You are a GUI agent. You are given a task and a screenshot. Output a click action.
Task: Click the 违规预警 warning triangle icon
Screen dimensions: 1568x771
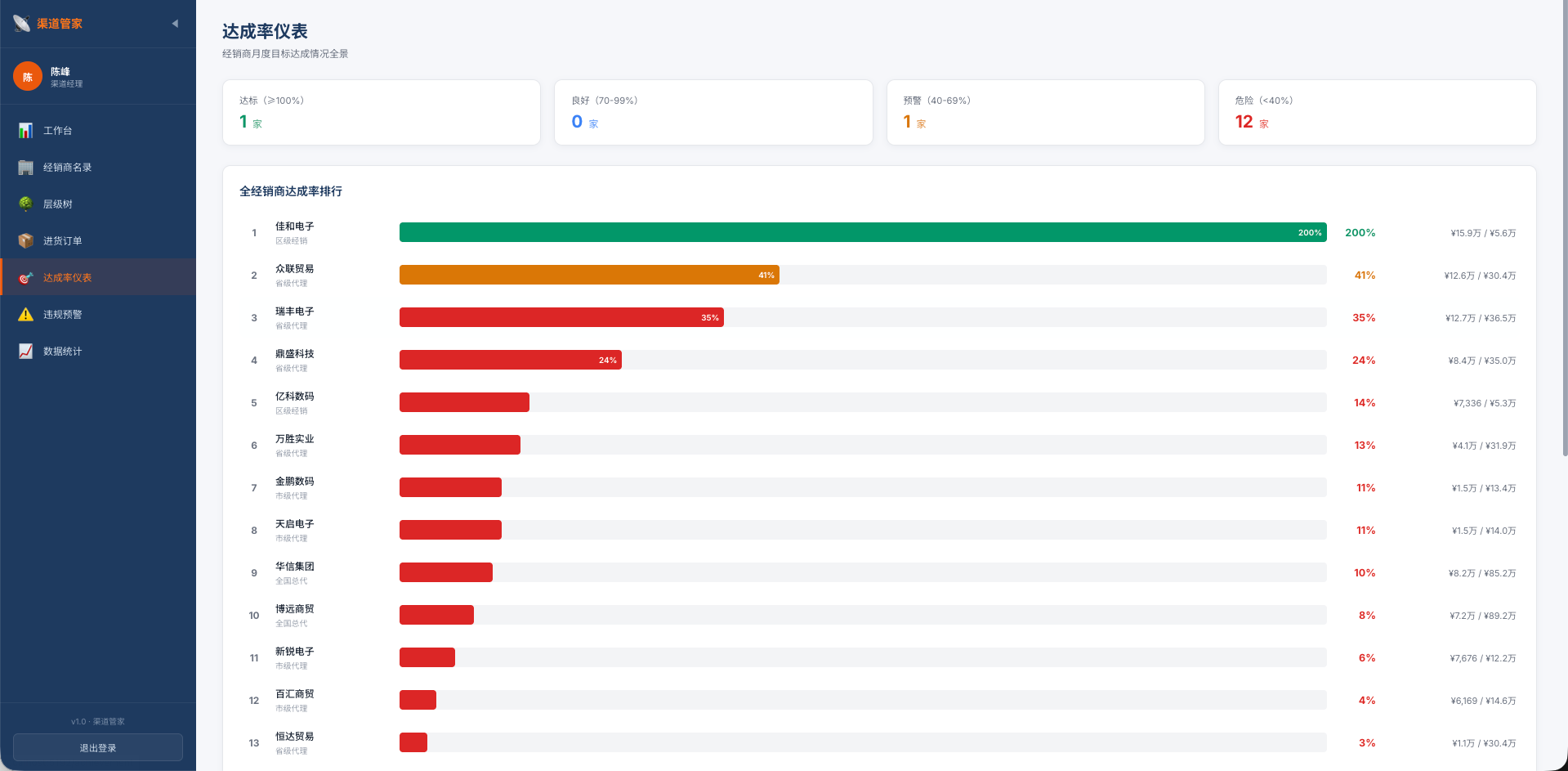26,315
